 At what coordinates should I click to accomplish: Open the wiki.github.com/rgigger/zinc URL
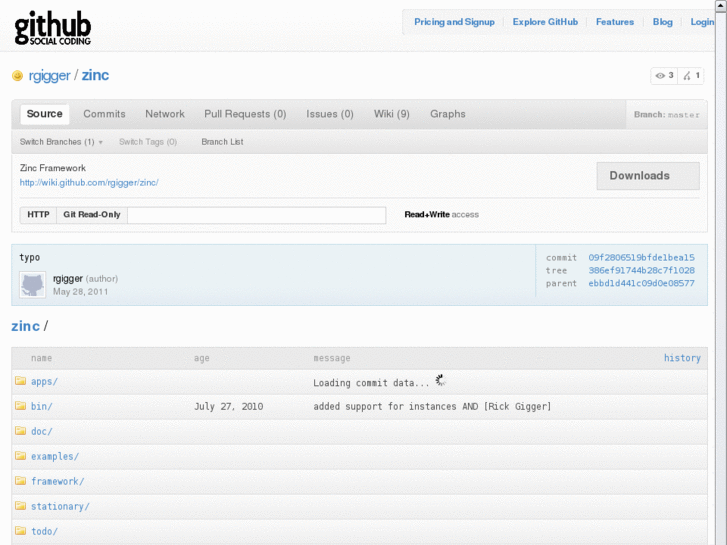(x=89, y=183)
